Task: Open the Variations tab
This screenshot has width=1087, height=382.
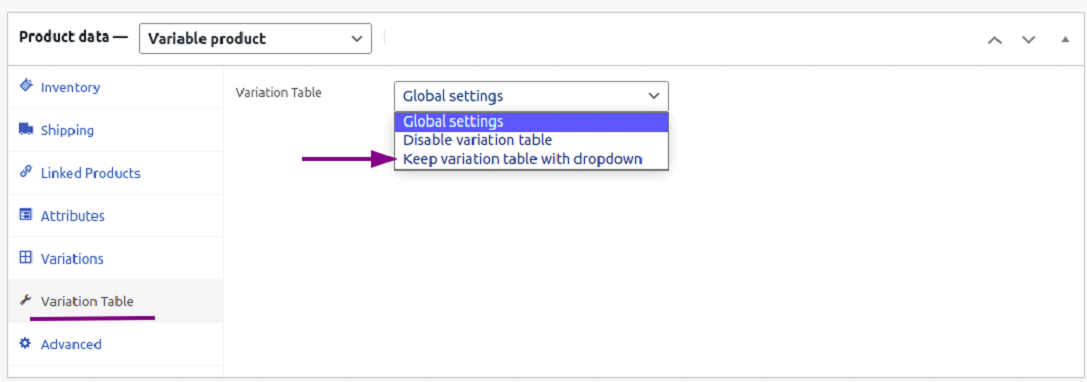Action: coord(115,259)
